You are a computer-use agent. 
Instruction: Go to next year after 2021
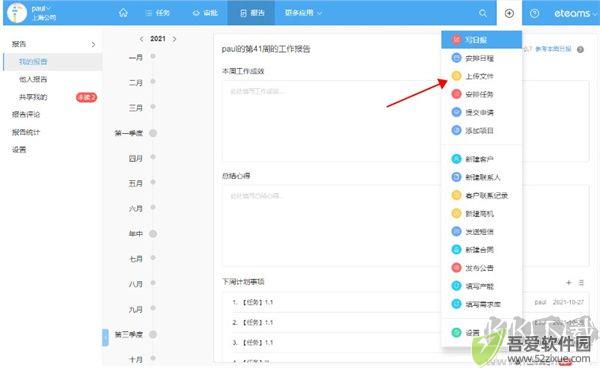(174, 39)
